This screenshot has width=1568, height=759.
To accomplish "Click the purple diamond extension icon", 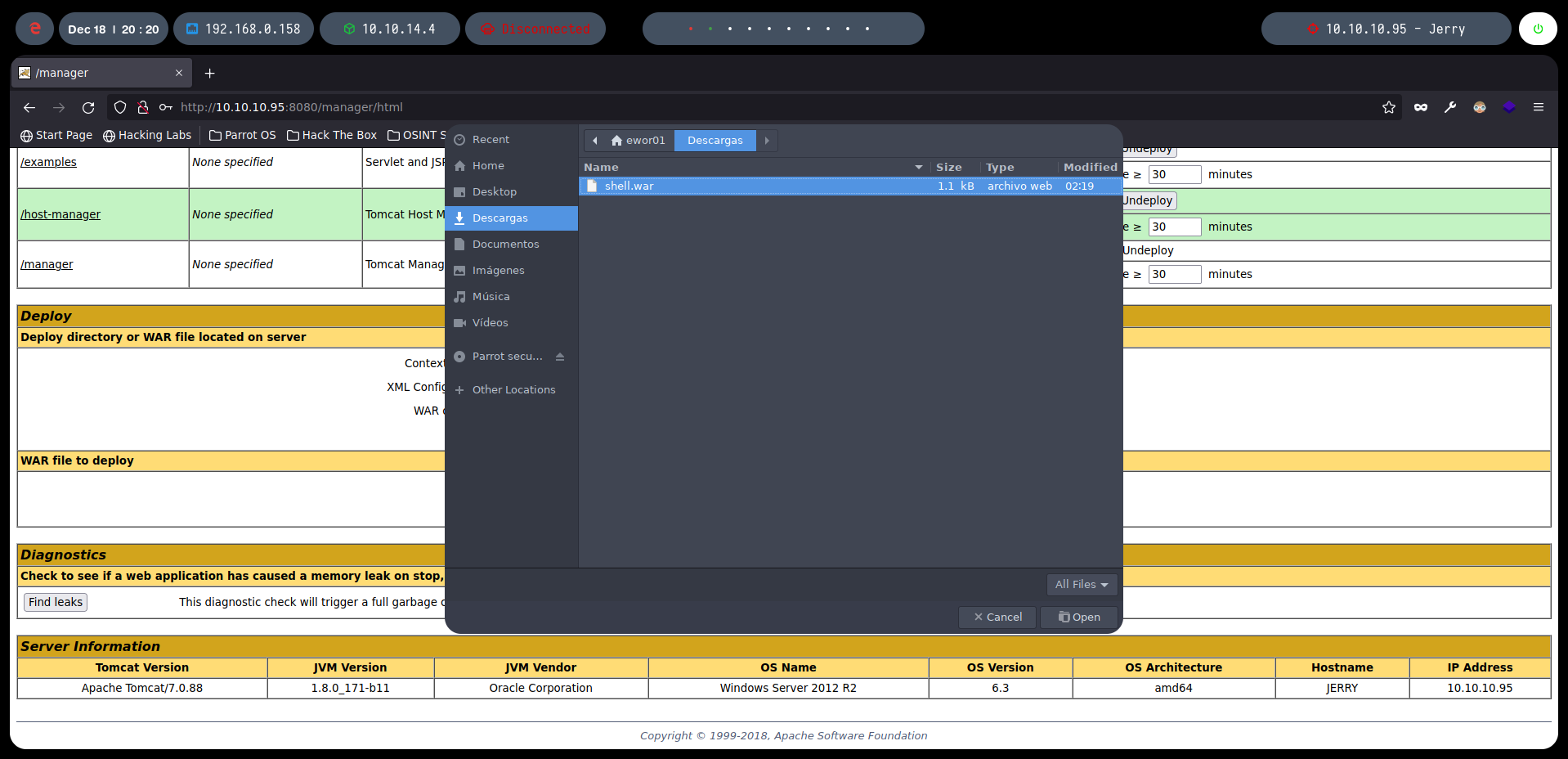I will pos(1509,107).
